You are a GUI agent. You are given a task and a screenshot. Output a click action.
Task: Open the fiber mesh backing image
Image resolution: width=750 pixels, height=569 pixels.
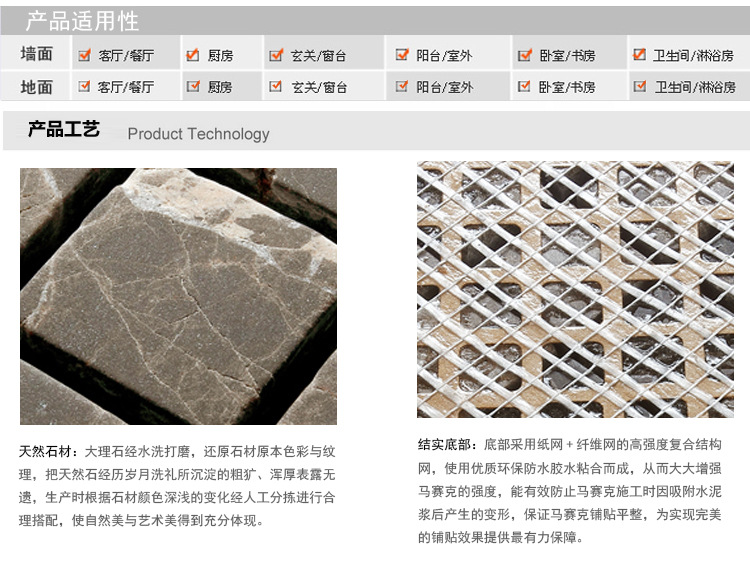[575, 289]
